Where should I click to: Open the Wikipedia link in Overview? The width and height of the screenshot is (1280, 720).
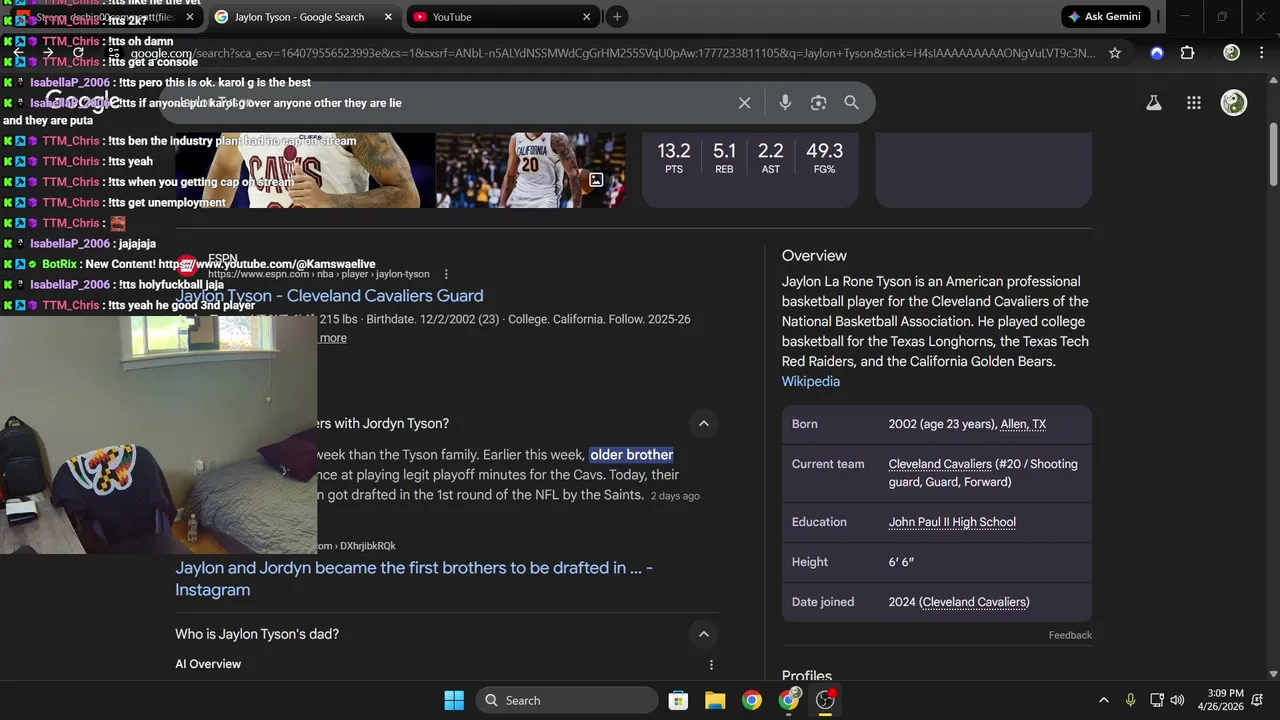[811, 381]
